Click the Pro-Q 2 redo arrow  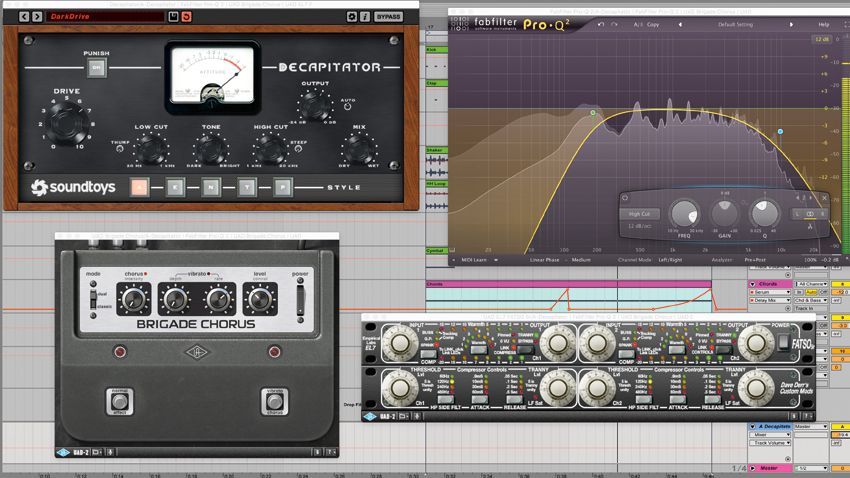click(614, 24)
